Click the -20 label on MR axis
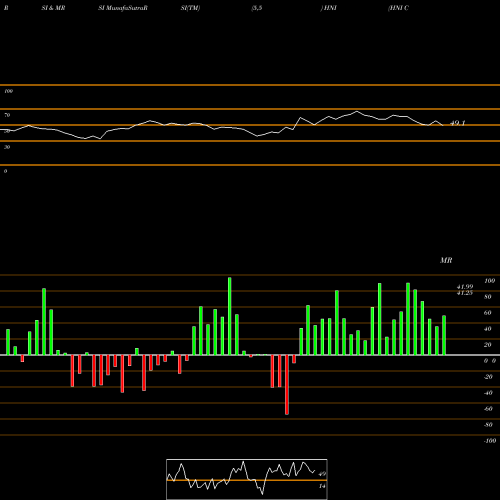 click(x=488, y=377)
